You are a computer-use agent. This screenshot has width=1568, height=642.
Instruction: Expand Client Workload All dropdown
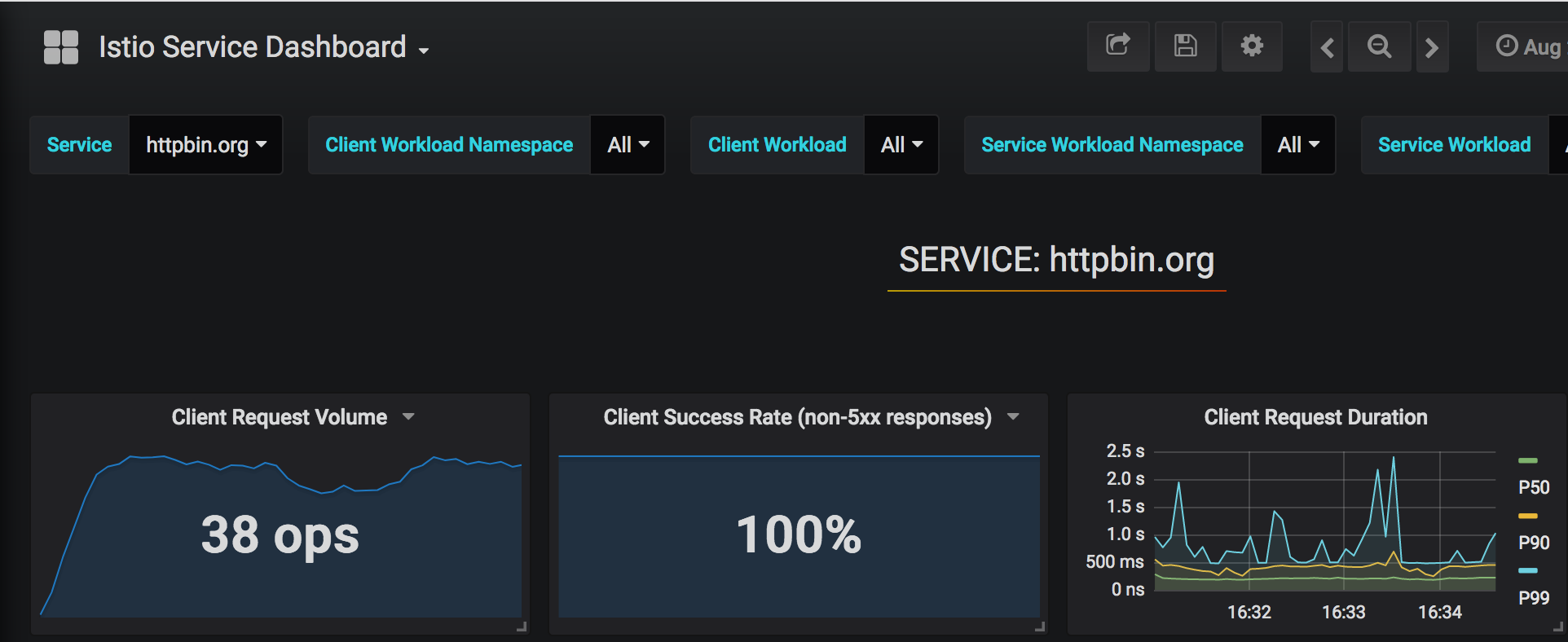click(x=901, y=145)
